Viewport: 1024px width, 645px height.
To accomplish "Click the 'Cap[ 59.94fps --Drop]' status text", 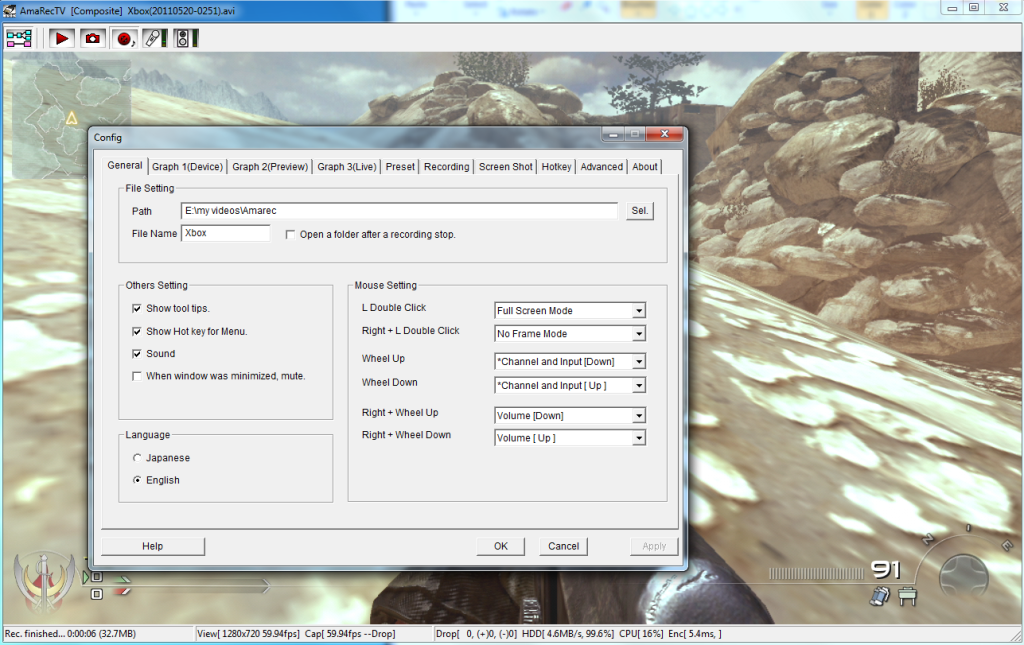I will (350, 634).
